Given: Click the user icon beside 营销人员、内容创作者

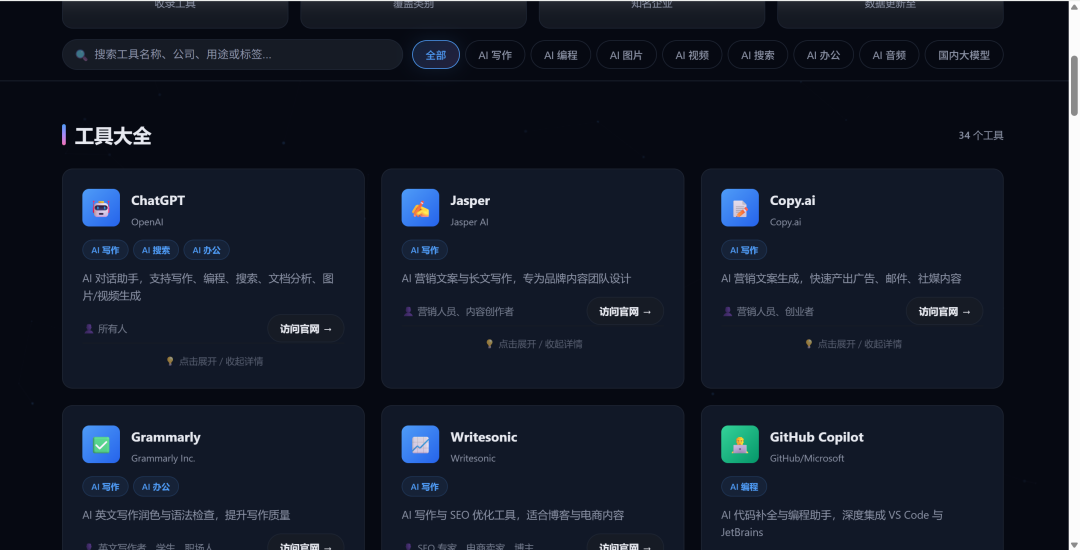Looking at the screenshot, I should (x=408, y=312).
